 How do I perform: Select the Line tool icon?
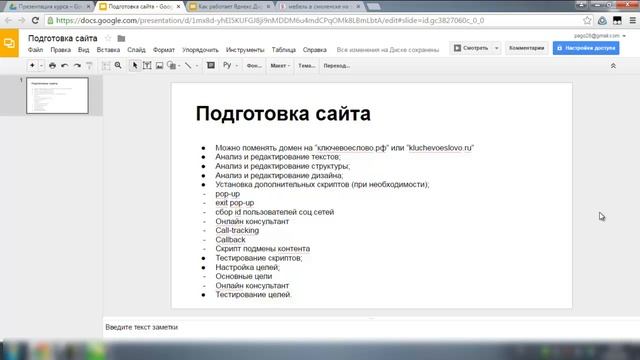click(x=188, y=65)
